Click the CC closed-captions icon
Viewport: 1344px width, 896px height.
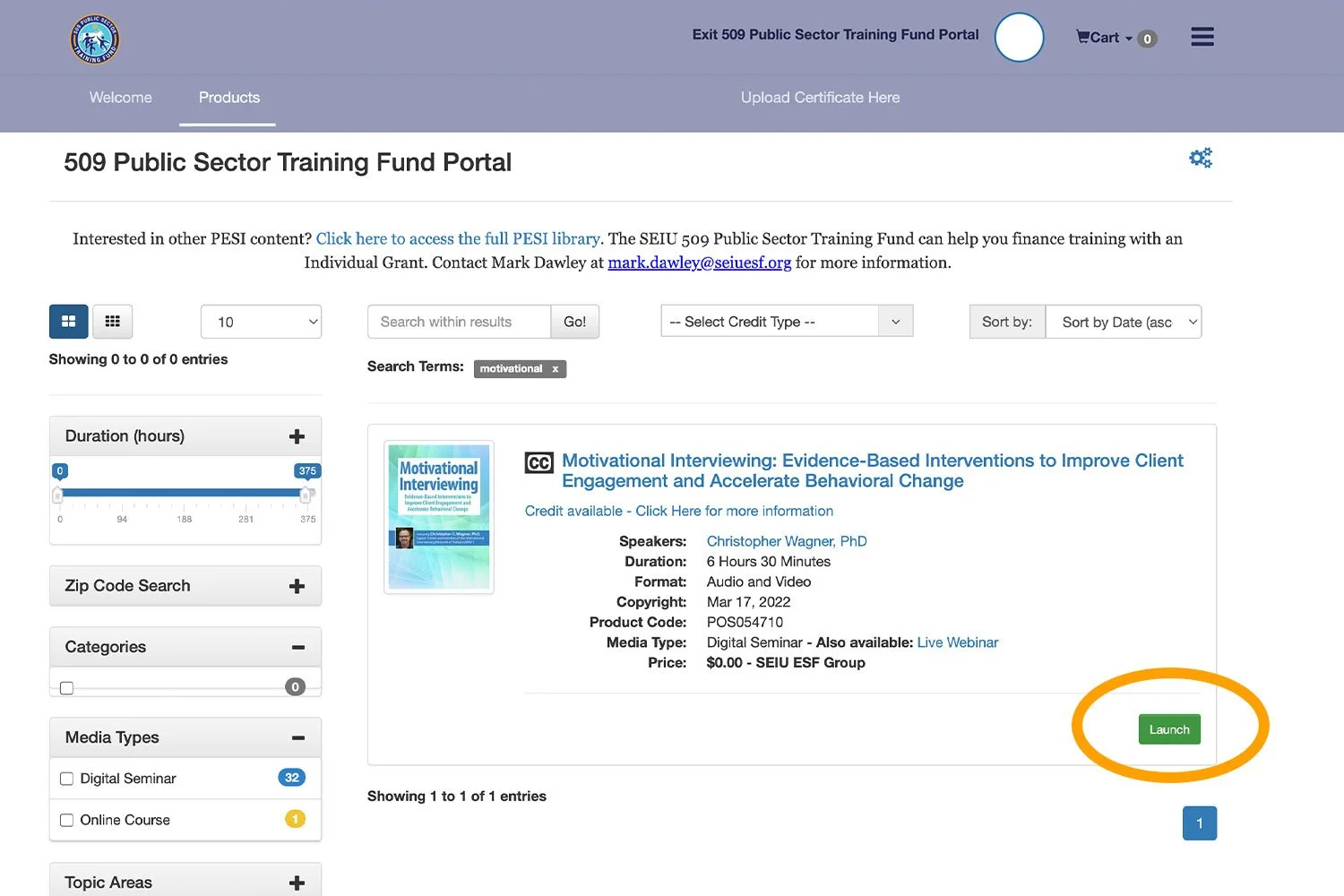538,462
